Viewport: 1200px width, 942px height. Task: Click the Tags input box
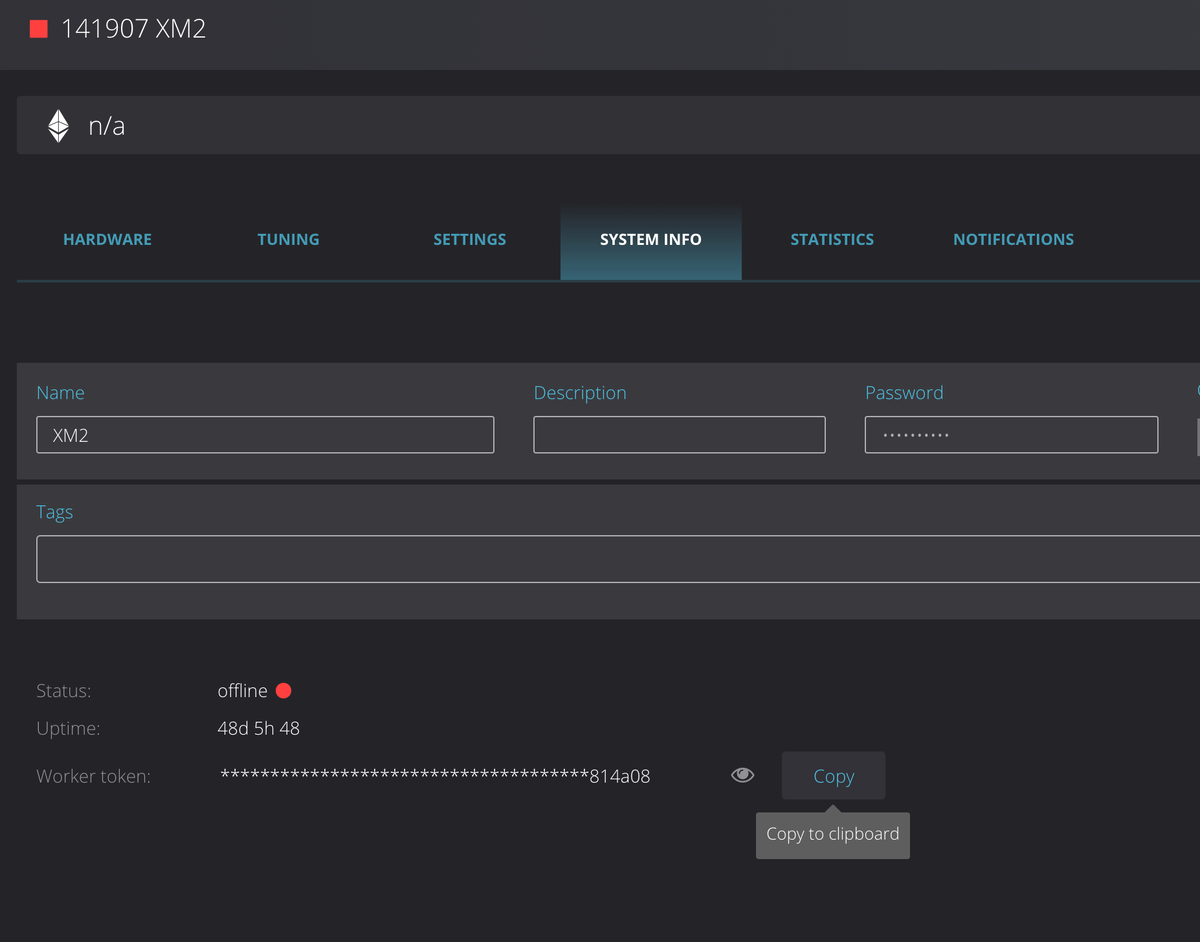[x=618, y=559]
